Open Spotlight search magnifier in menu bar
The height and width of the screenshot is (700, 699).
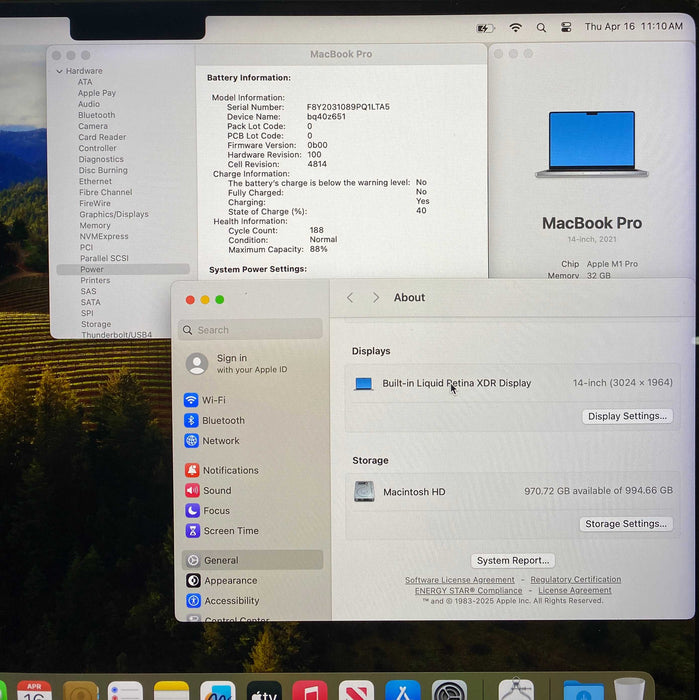tap(541, 28)
